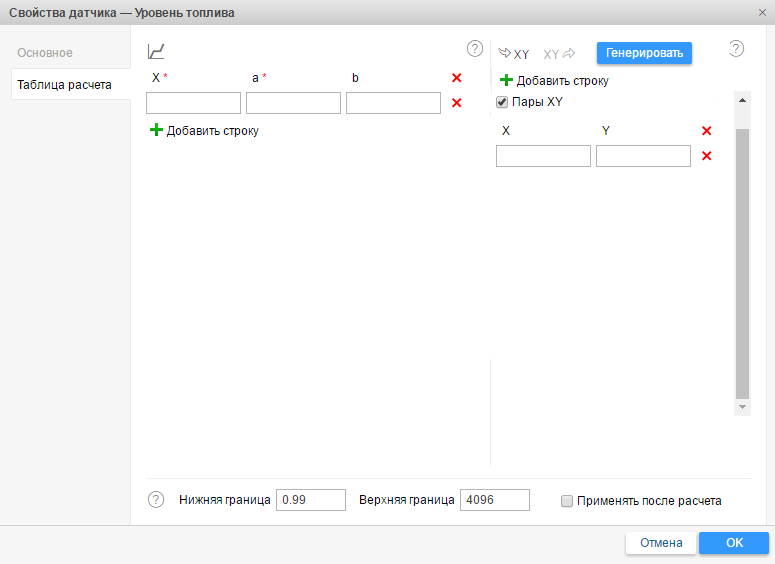Add row to the left calculation table
The width and height of the screenshot is (775, 564).
(x=204, y=130)
